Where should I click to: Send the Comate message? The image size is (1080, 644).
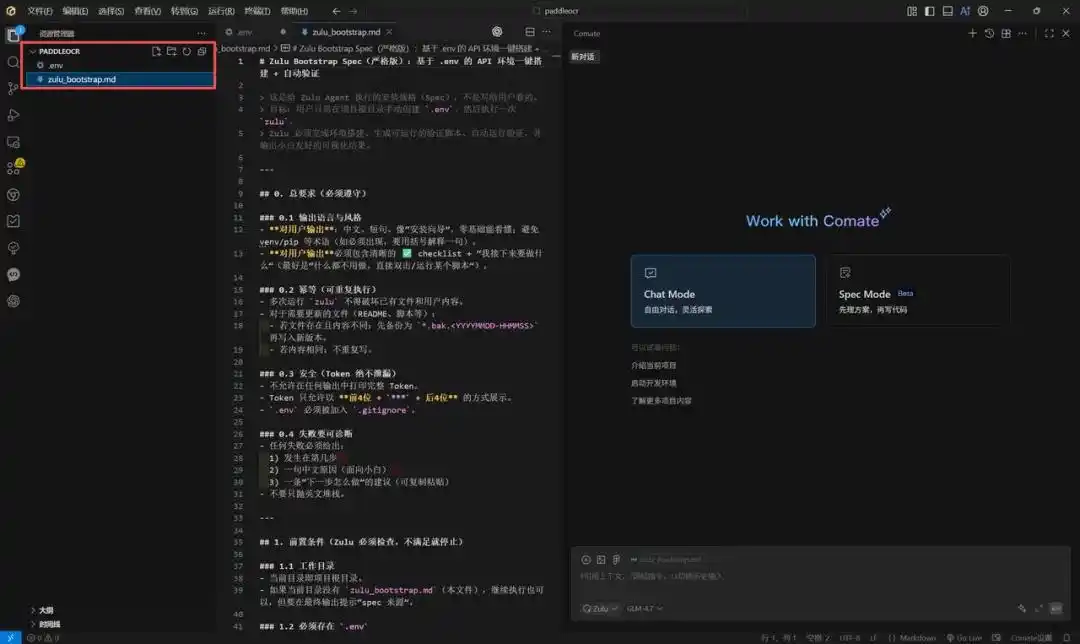click(1055, 608)
